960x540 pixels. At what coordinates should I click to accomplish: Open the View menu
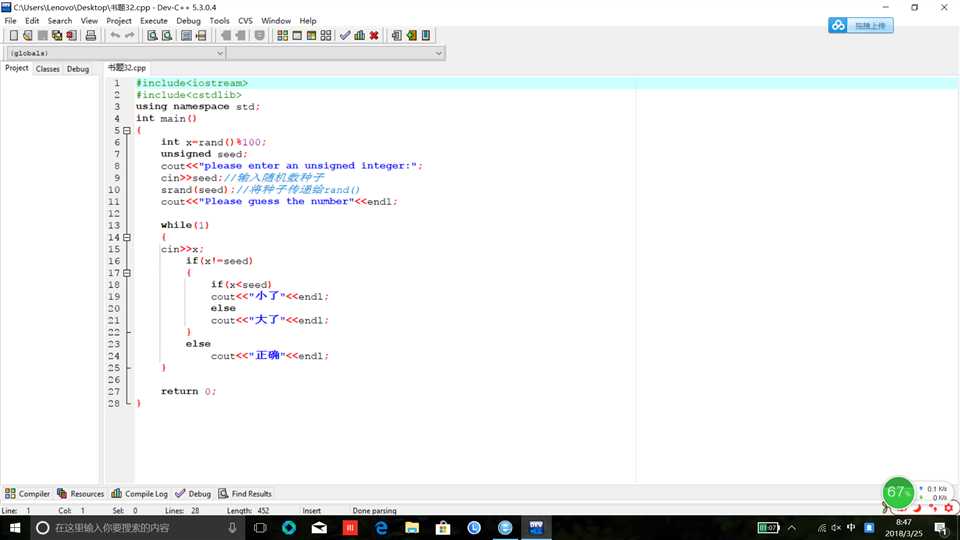click(x=89, y=21)
